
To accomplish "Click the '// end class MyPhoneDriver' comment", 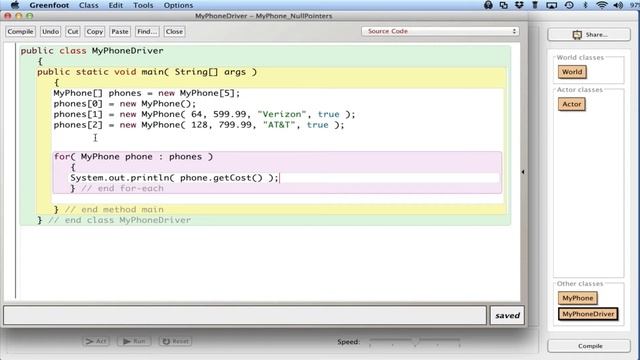I will [120, 220].
